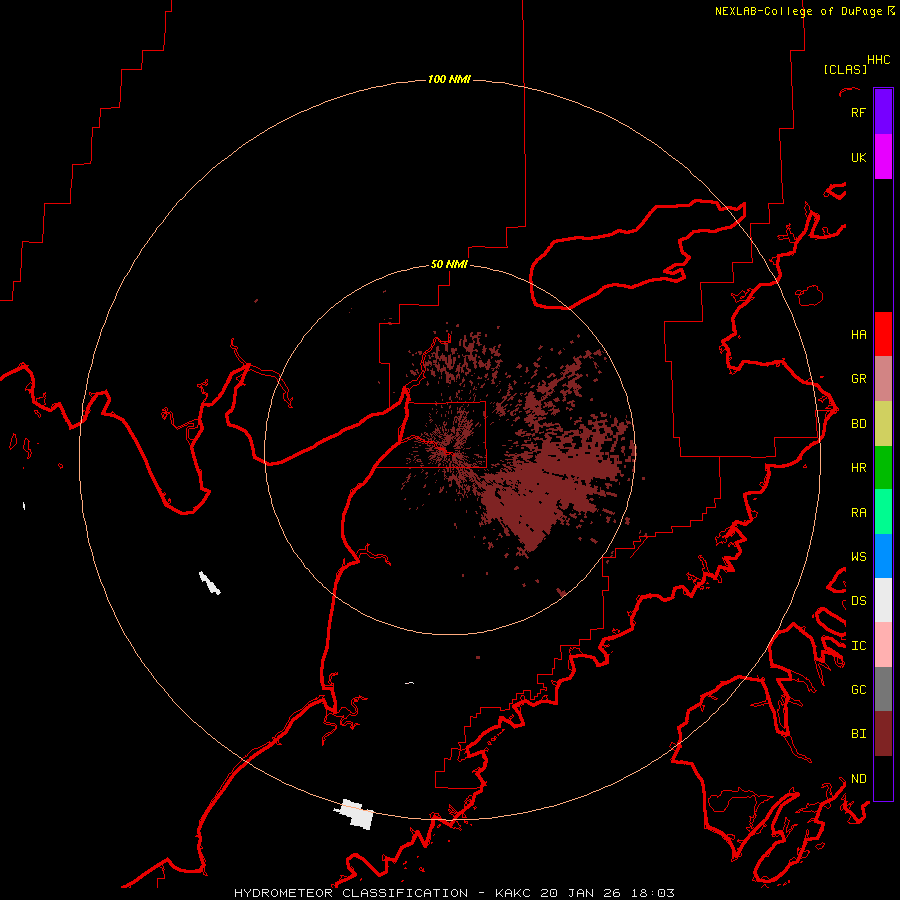Select the BD yellow legend block

tap(883, 424)
